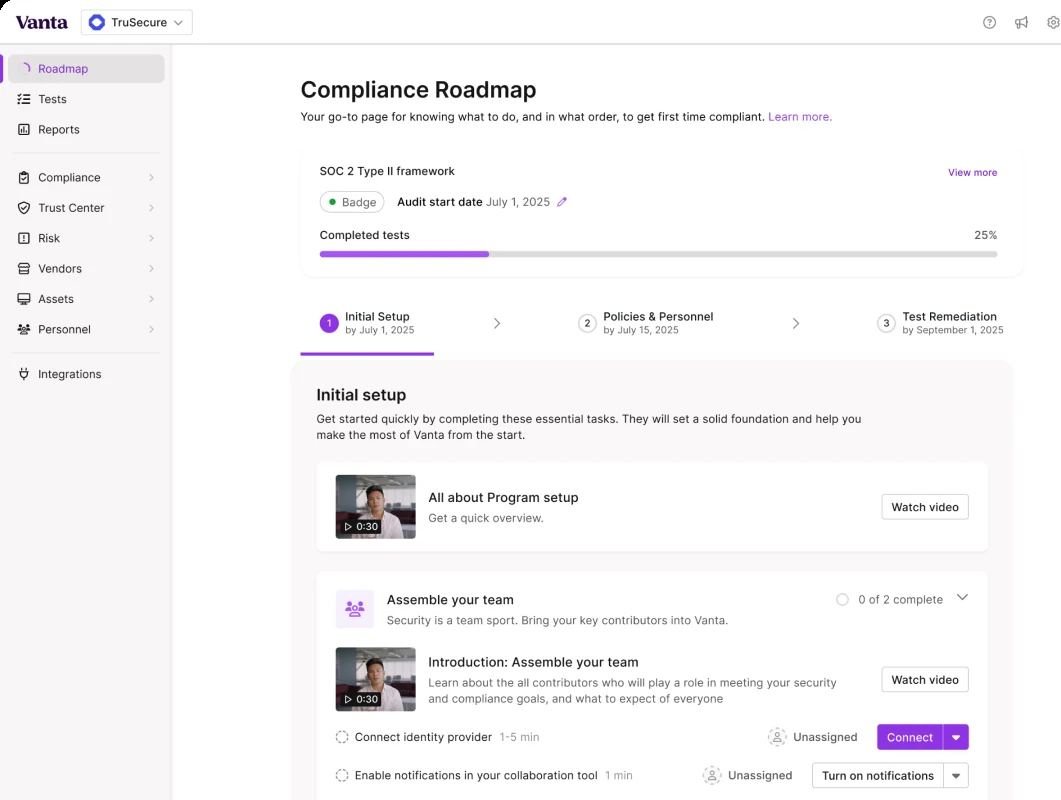This screenshot has height=800, width=1061.
Task: Expand the Trust Center sidebar section
Action: [152, 208]
